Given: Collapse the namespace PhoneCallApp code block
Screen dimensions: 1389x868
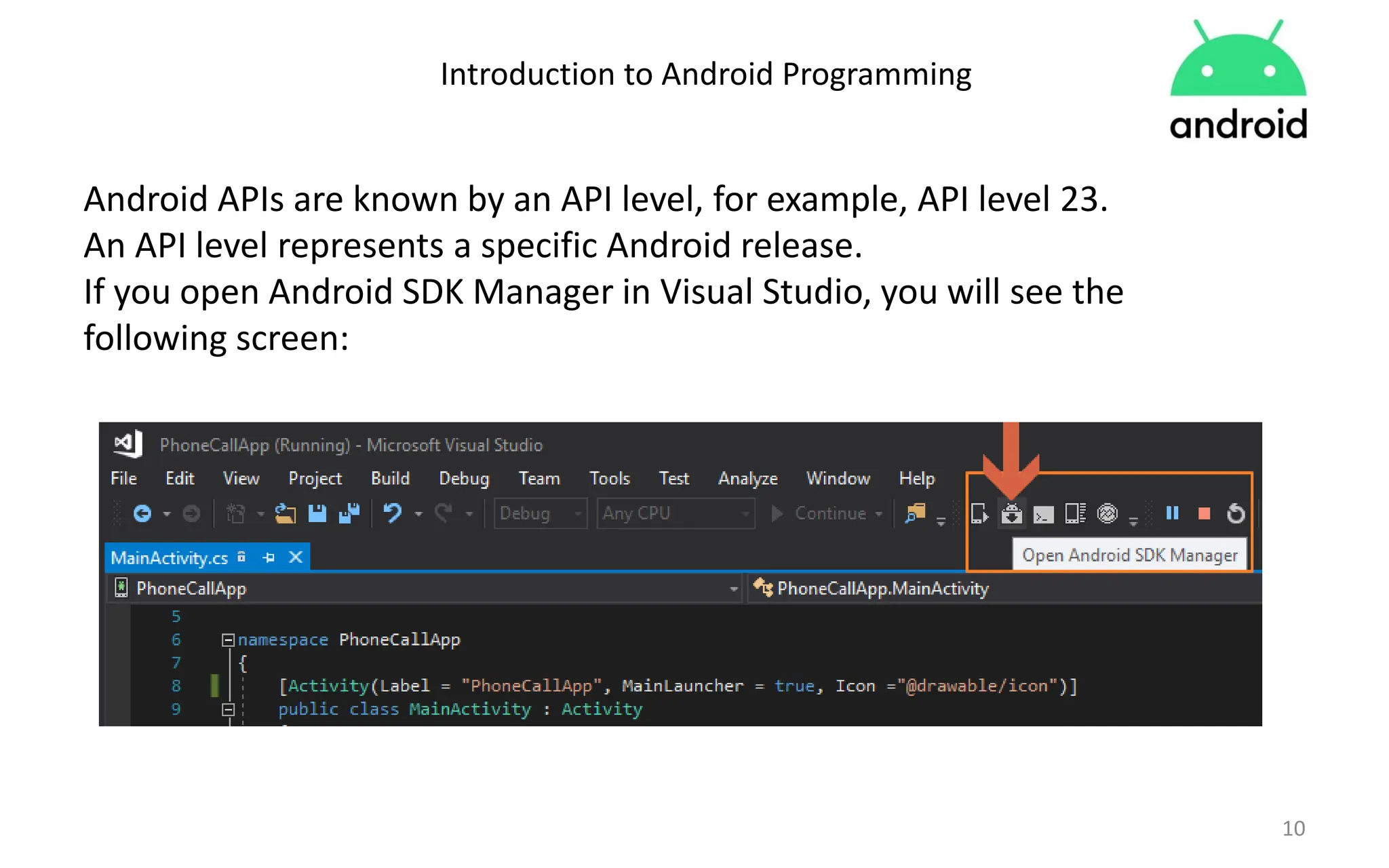Looking at the screenshot, I should tap(228, 639).
